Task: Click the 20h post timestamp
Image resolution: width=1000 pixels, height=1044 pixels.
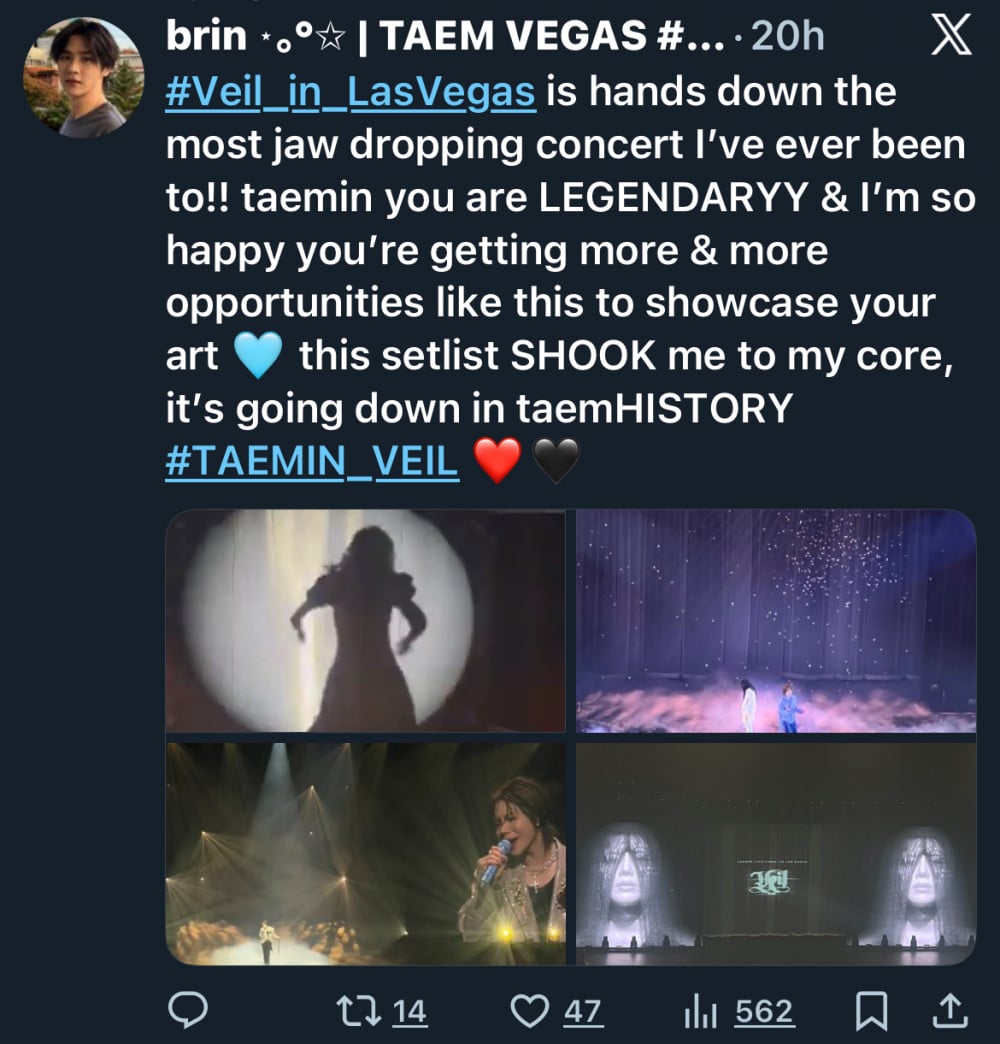Action: 787,37
